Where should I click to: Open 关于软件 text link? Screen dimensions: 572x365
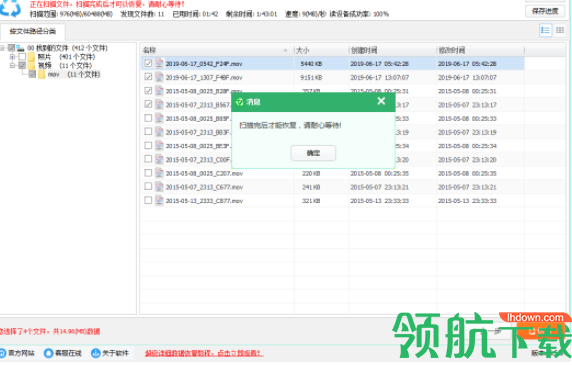click(116, 353)
